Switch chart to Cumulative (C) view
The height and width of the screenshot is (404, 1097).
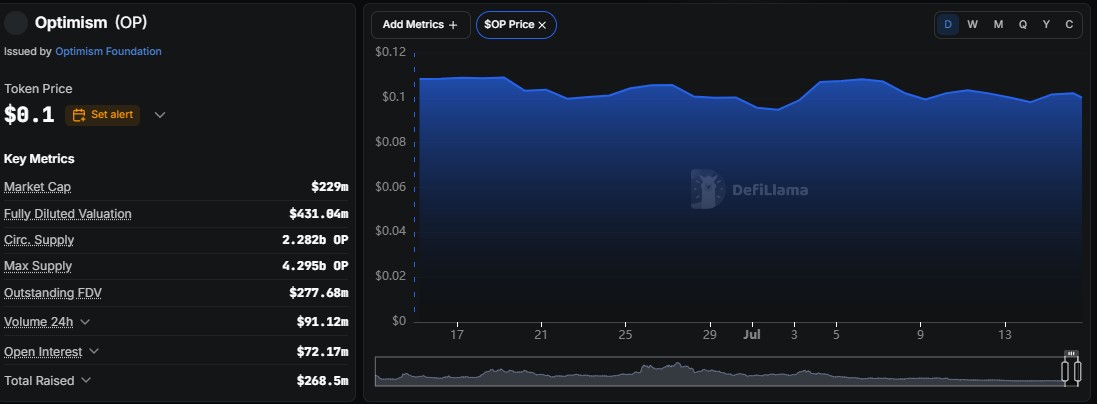(x=1069, y=25)
